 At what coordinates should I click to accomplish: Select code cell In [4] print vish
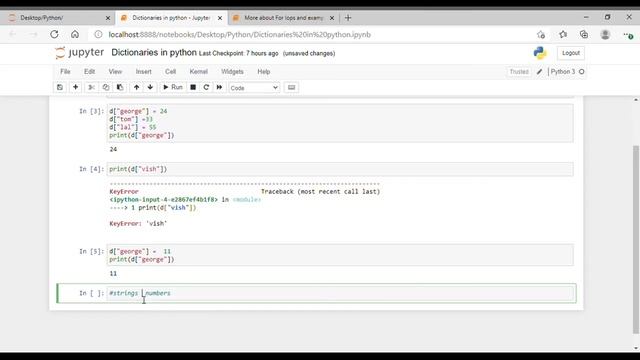tap(340, 169)
